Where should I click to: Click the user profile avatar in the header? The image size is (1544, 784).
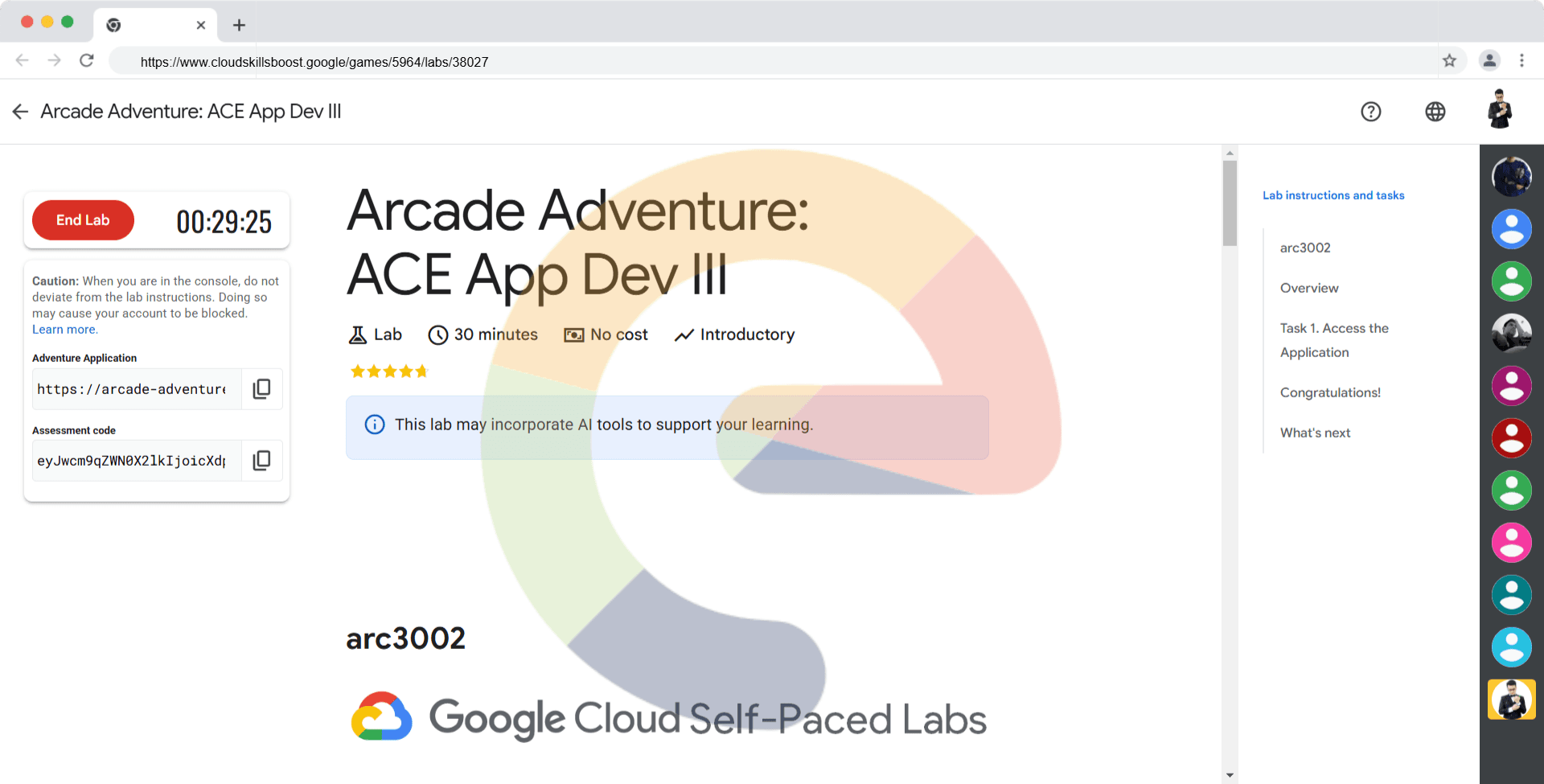pyautogui.click(x=1499, y=110)
